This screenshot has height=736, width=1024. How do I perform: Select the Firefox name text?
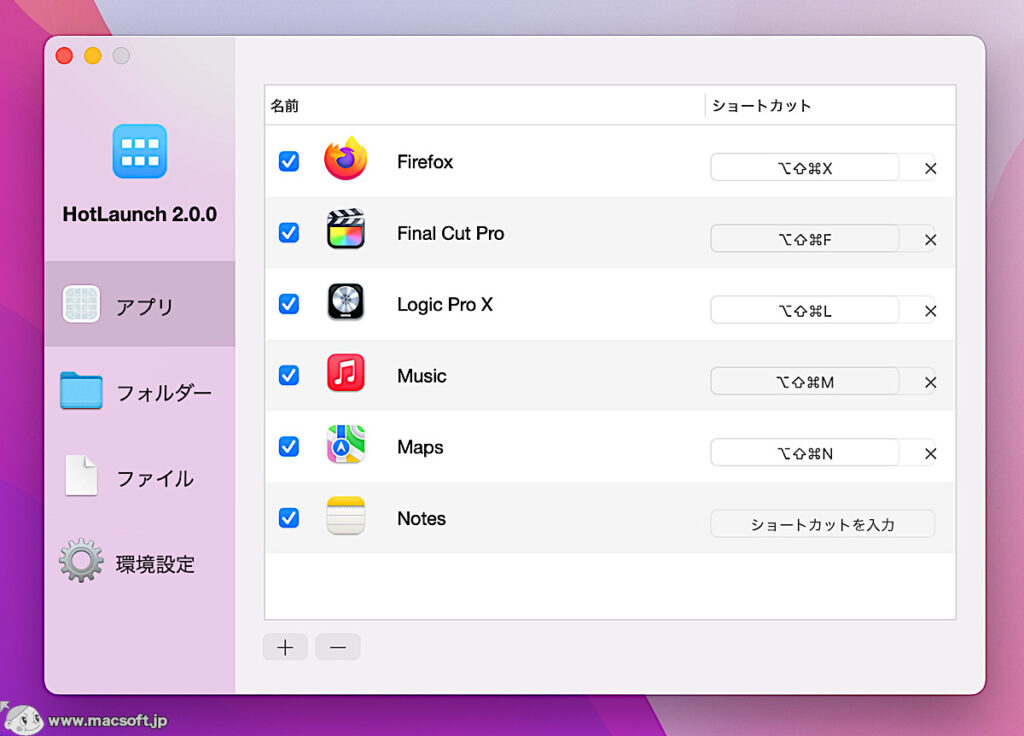pyautogui.click(x=424, y=161)
